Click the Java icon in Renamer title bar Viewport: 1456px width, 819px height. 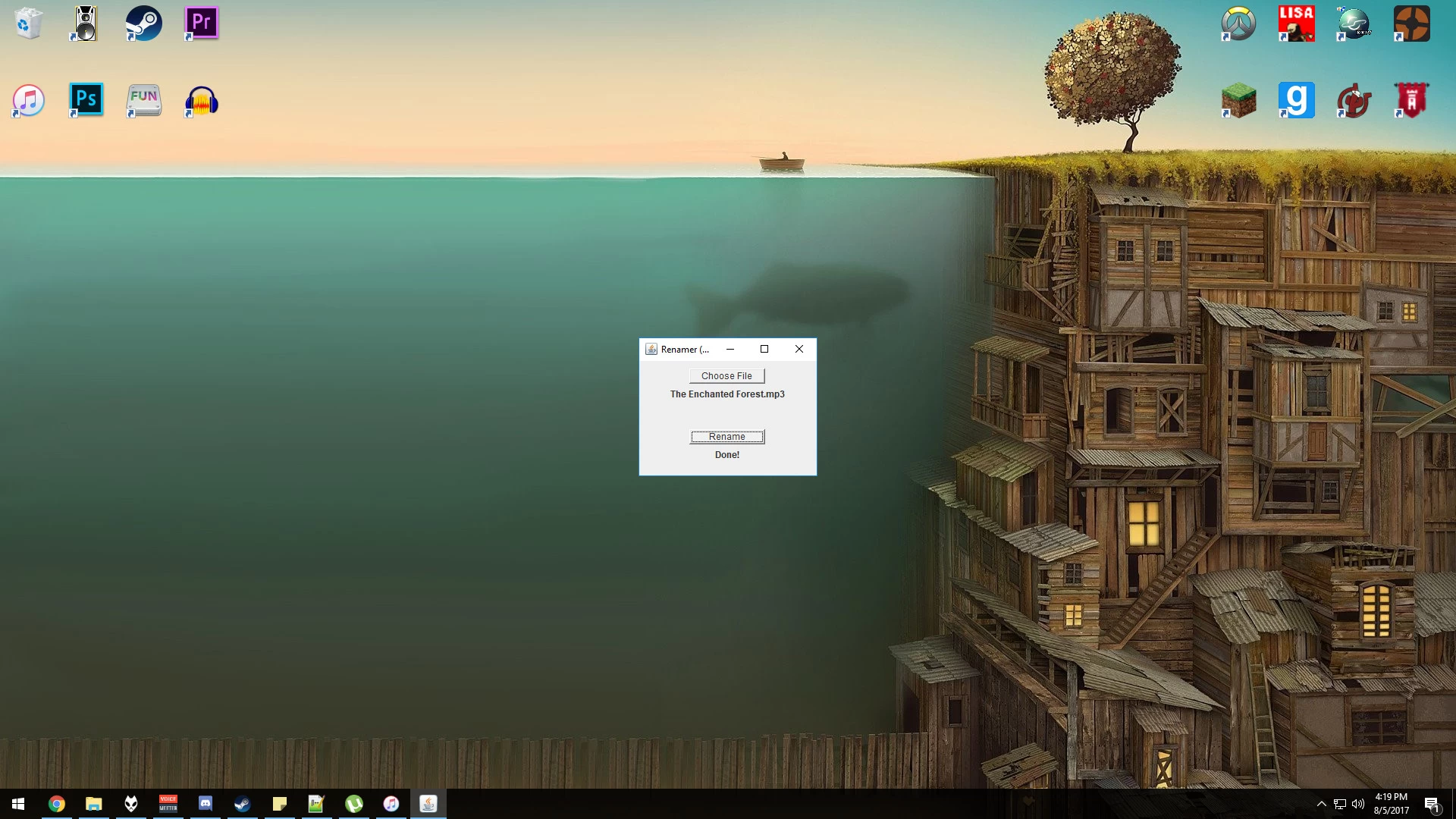(651, 349)
